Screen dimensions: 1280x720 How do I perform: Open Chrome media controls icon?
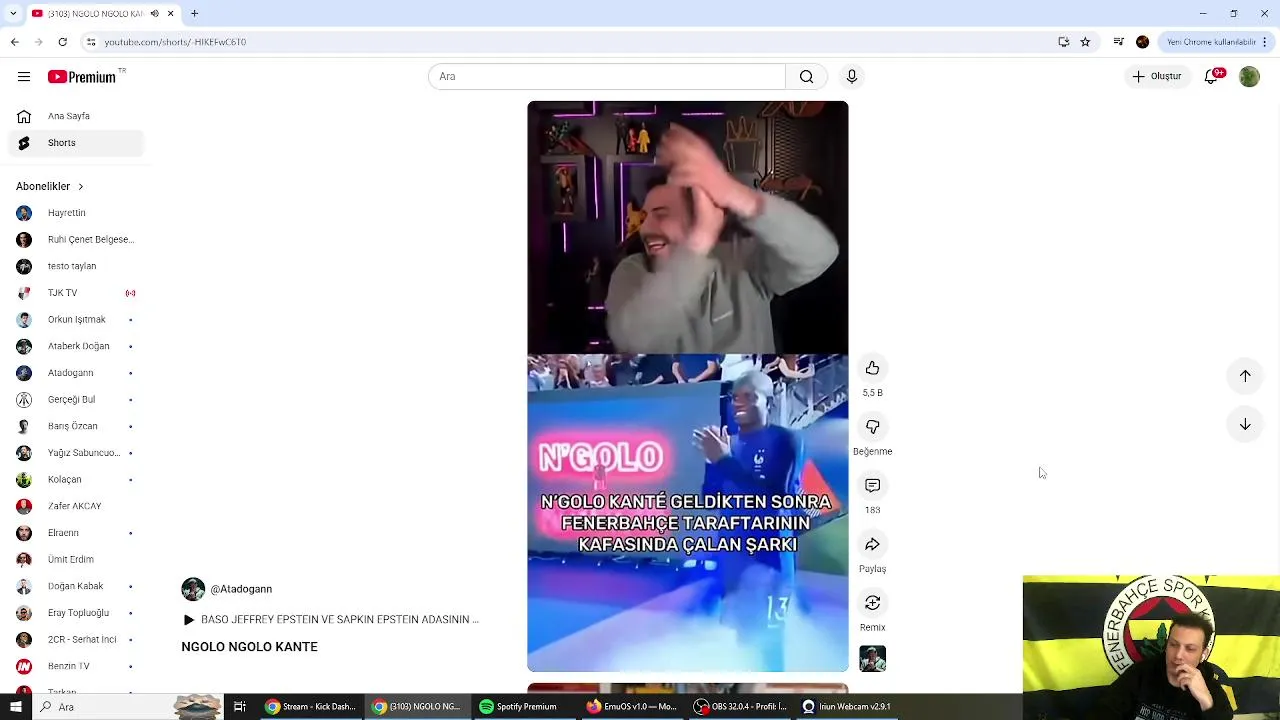1119,42
